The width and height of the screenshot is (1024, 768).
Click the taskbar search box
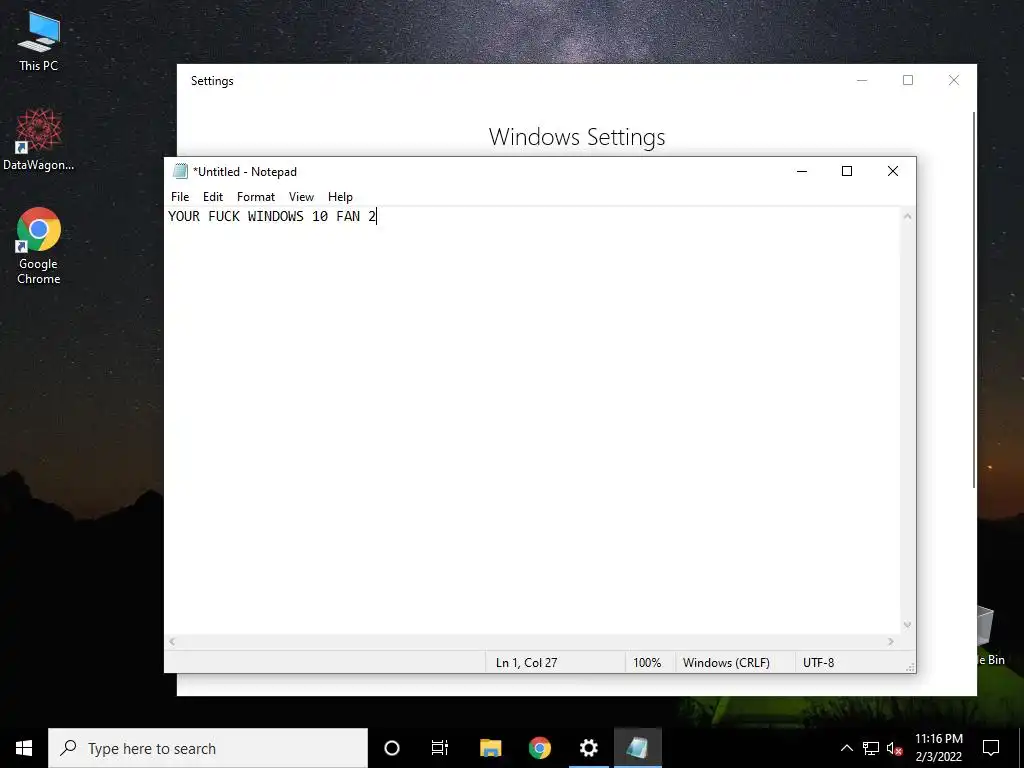[208, 748]
